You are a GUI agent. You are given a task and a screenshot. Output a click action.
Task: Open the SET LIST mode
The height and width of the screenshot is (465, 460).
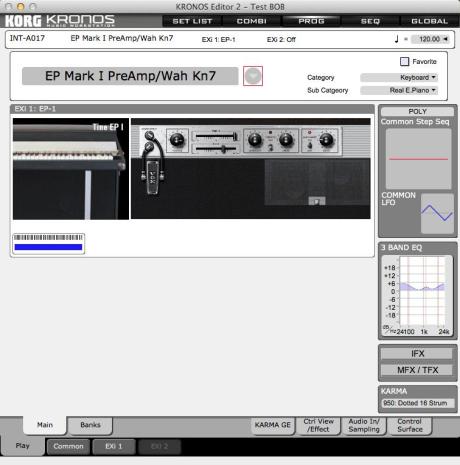[x=192, y=21]
